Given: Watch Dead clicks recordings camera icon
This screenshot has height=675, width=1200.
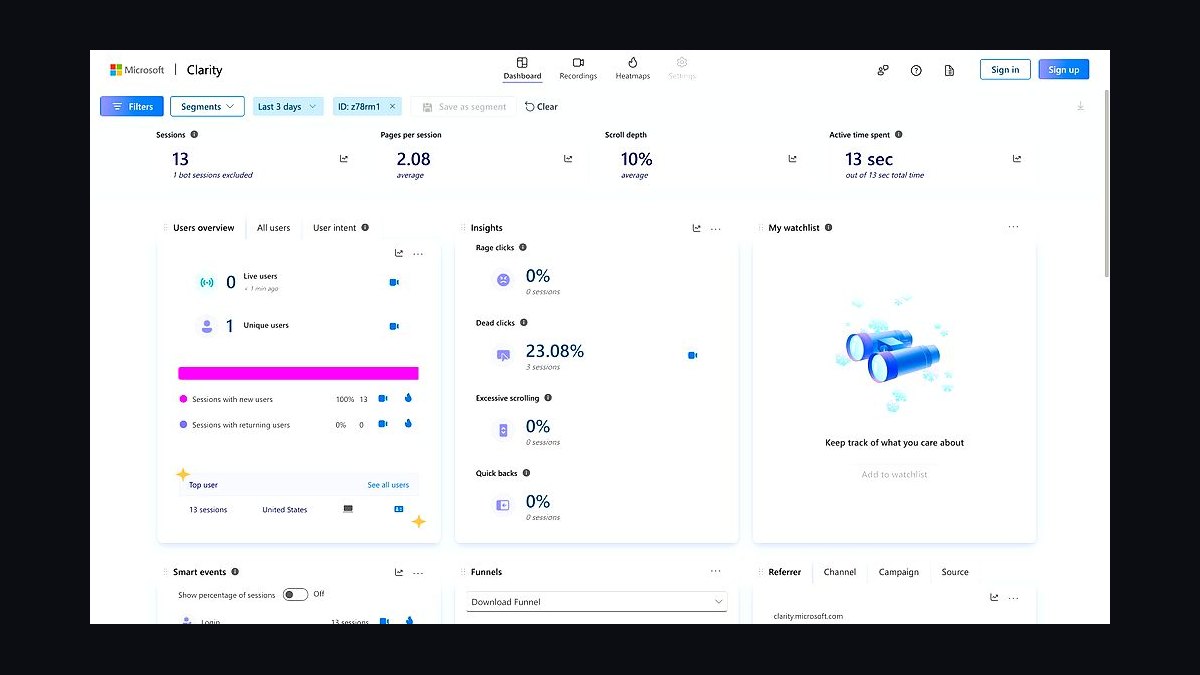Looking at the screenshot, I should click(x=692, y=355).
